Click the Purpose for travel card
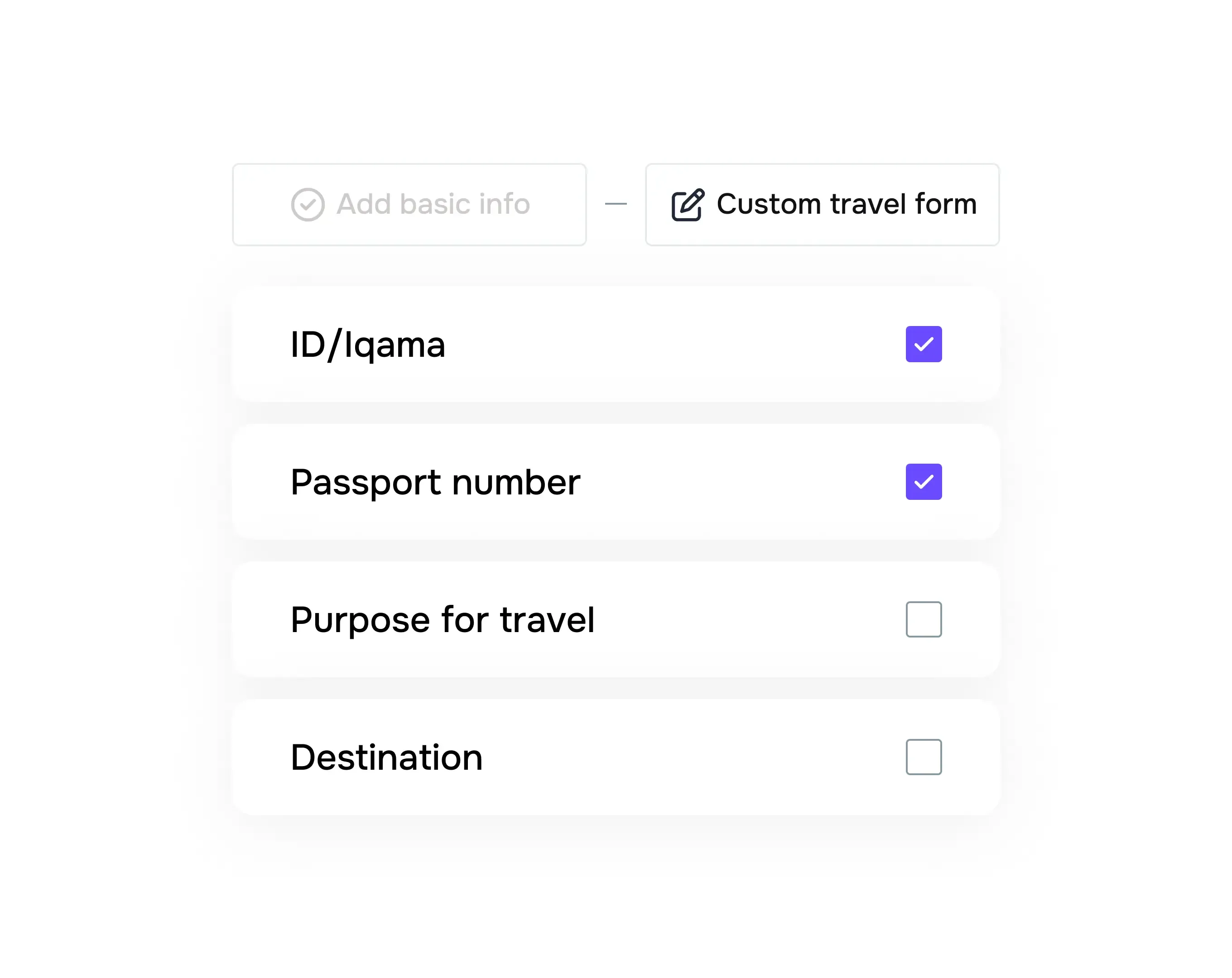The image size is (1232, 978). [616, 618]
